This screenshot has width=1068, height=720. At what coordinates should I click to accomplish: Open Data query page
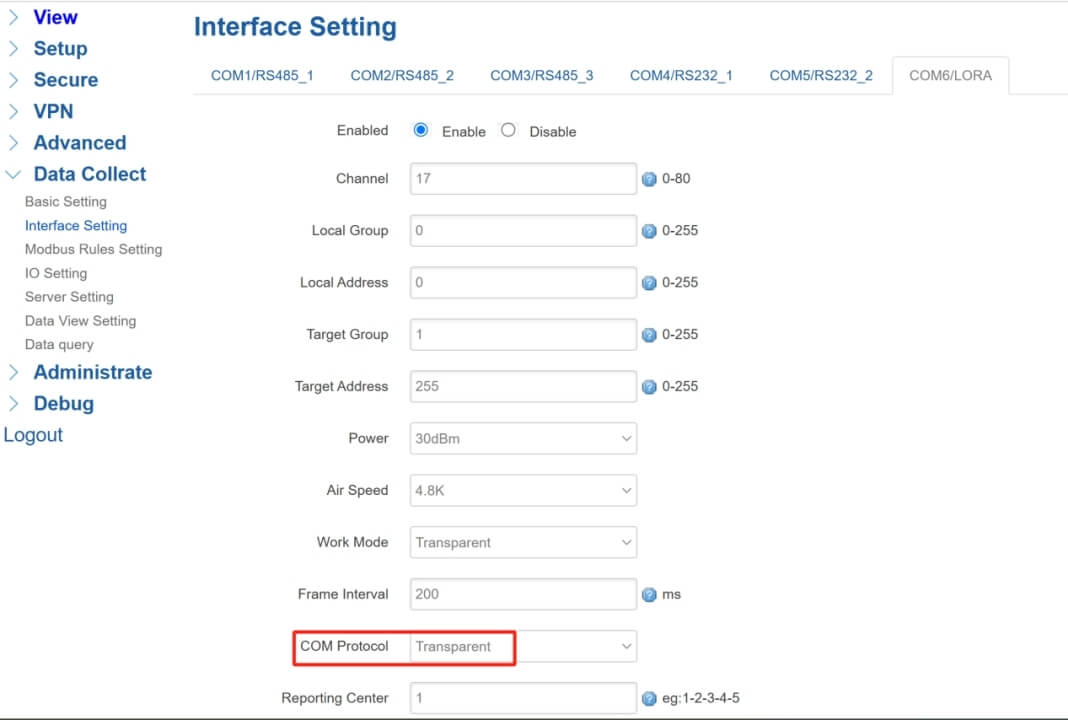coord(59,345)
